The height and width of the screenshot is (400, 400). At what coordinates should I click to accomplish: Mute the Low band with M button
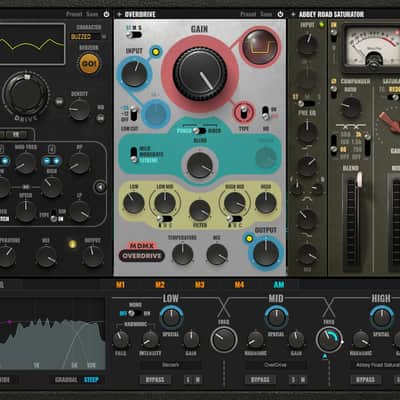point(197,379)
